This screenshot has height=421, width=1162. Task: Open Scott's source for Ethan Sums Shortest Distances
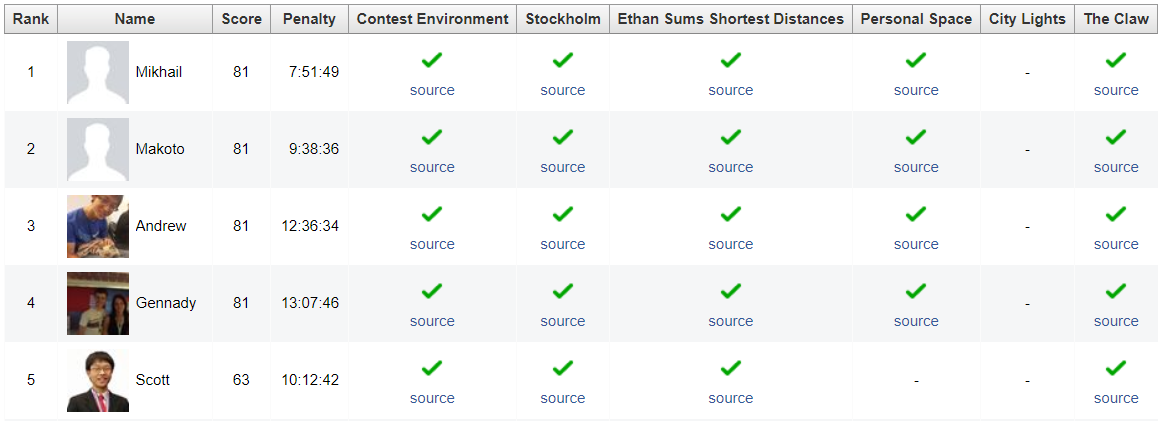[x=731, y=398]
